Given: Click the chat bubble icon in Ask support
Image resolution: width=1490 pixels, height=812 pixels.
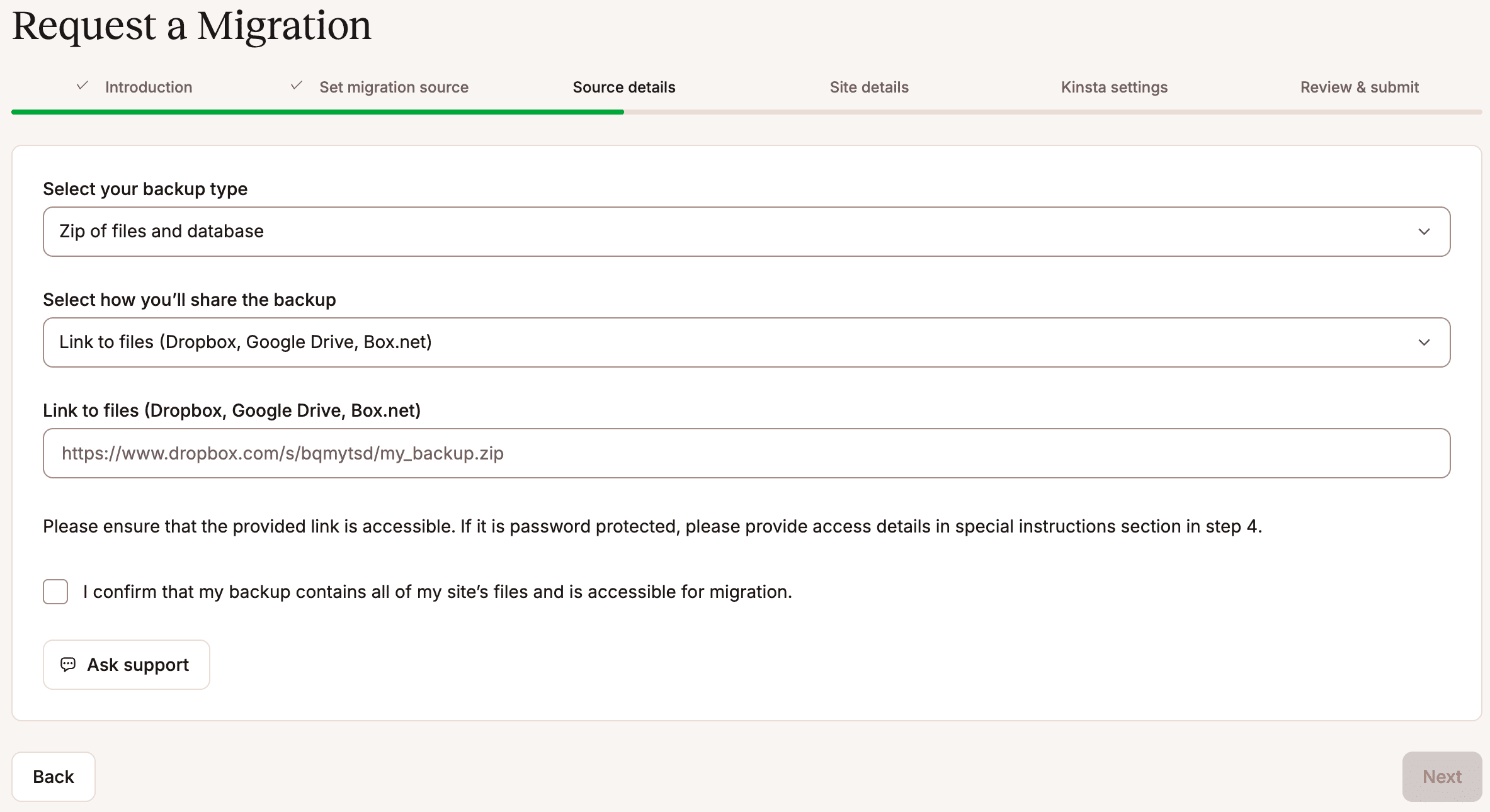Looking at the screenshot, I should click(68, 665).
